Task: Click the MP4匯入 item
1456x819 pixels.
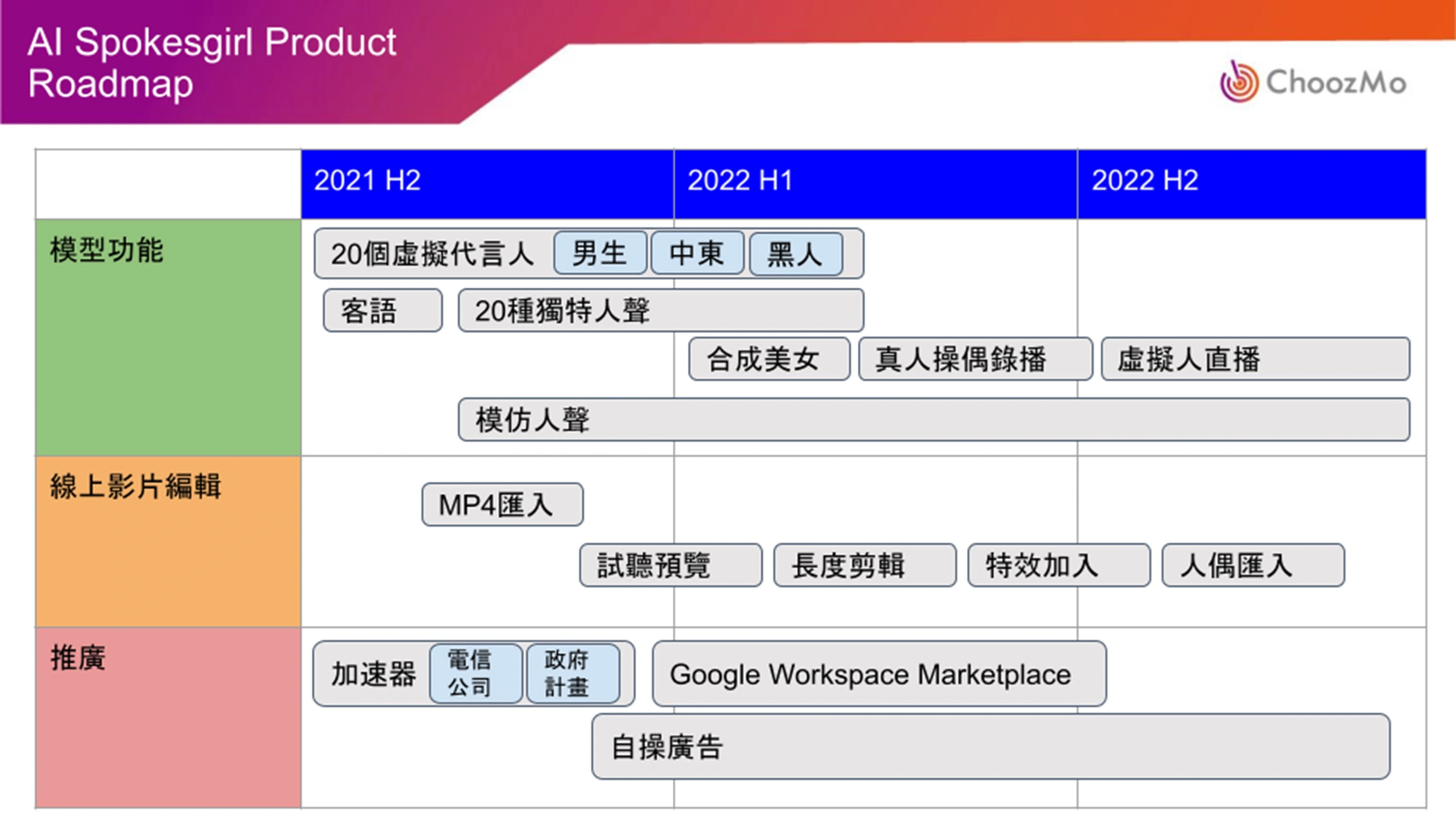Action: [502, 504]
